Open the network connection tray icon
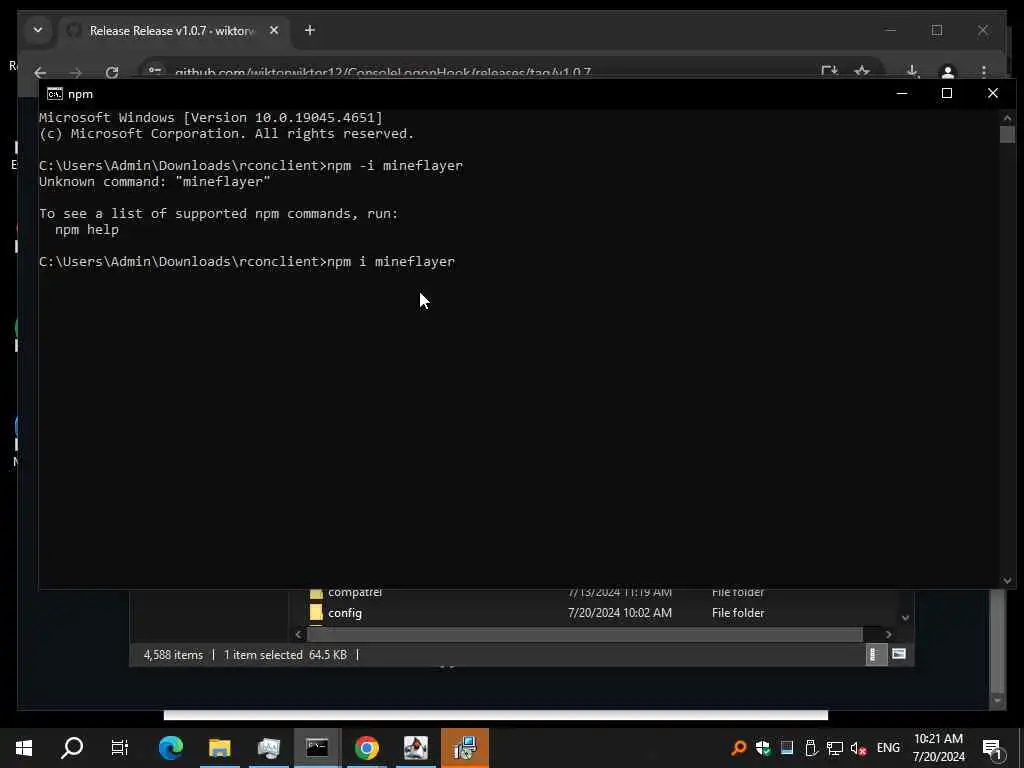 point(835,748)
